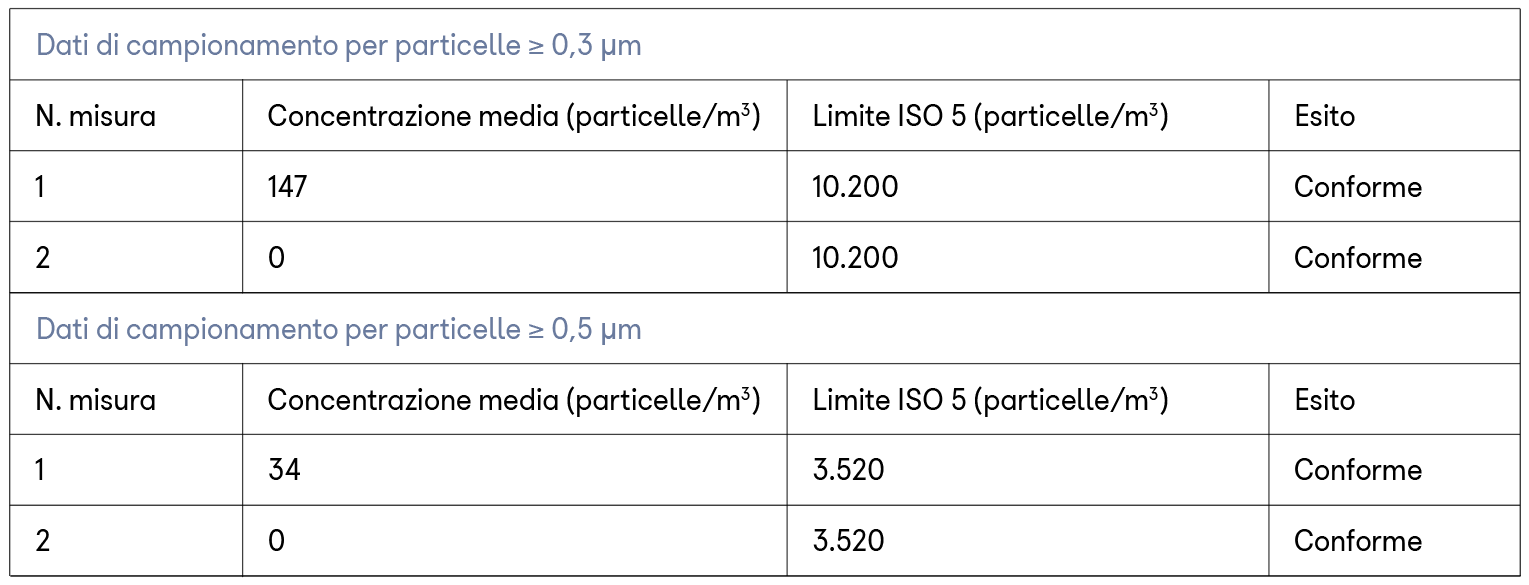Select measure number 2 in the 0,5 µm table
The width and height of the screenshot is (1529, 585).
click(42, 541)
